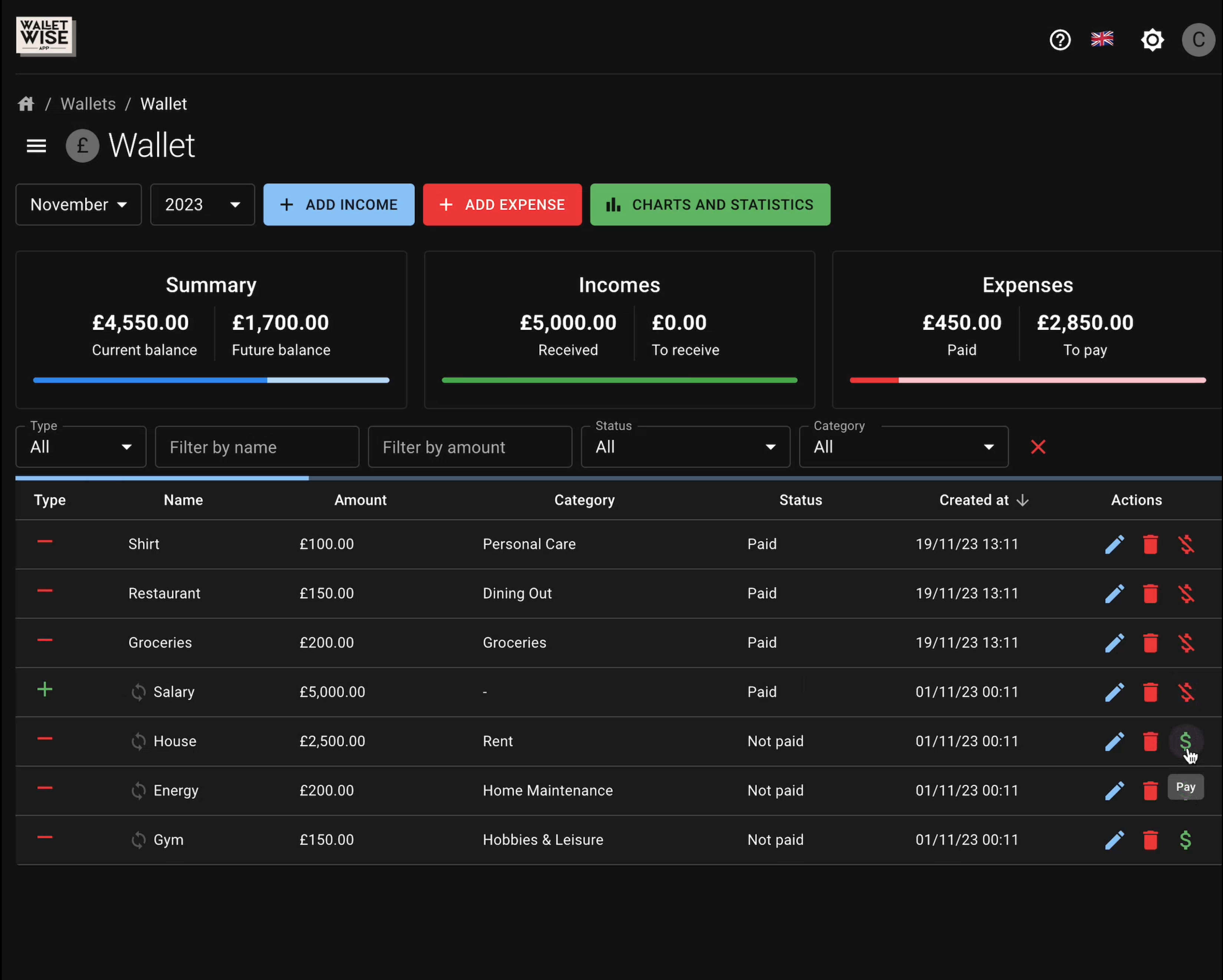This screenshot has height=980, width=1223.
Task: Open Charts and Statistics
Action: pyautogui.click(x=710, y=205)
